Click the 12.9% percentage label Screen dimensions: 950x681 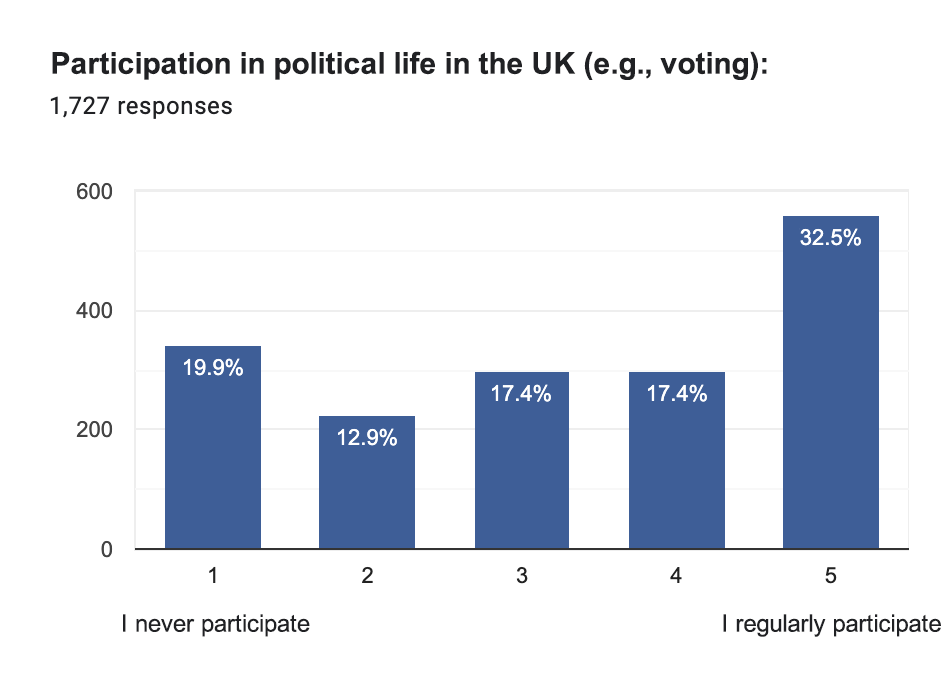pos(367,438)
